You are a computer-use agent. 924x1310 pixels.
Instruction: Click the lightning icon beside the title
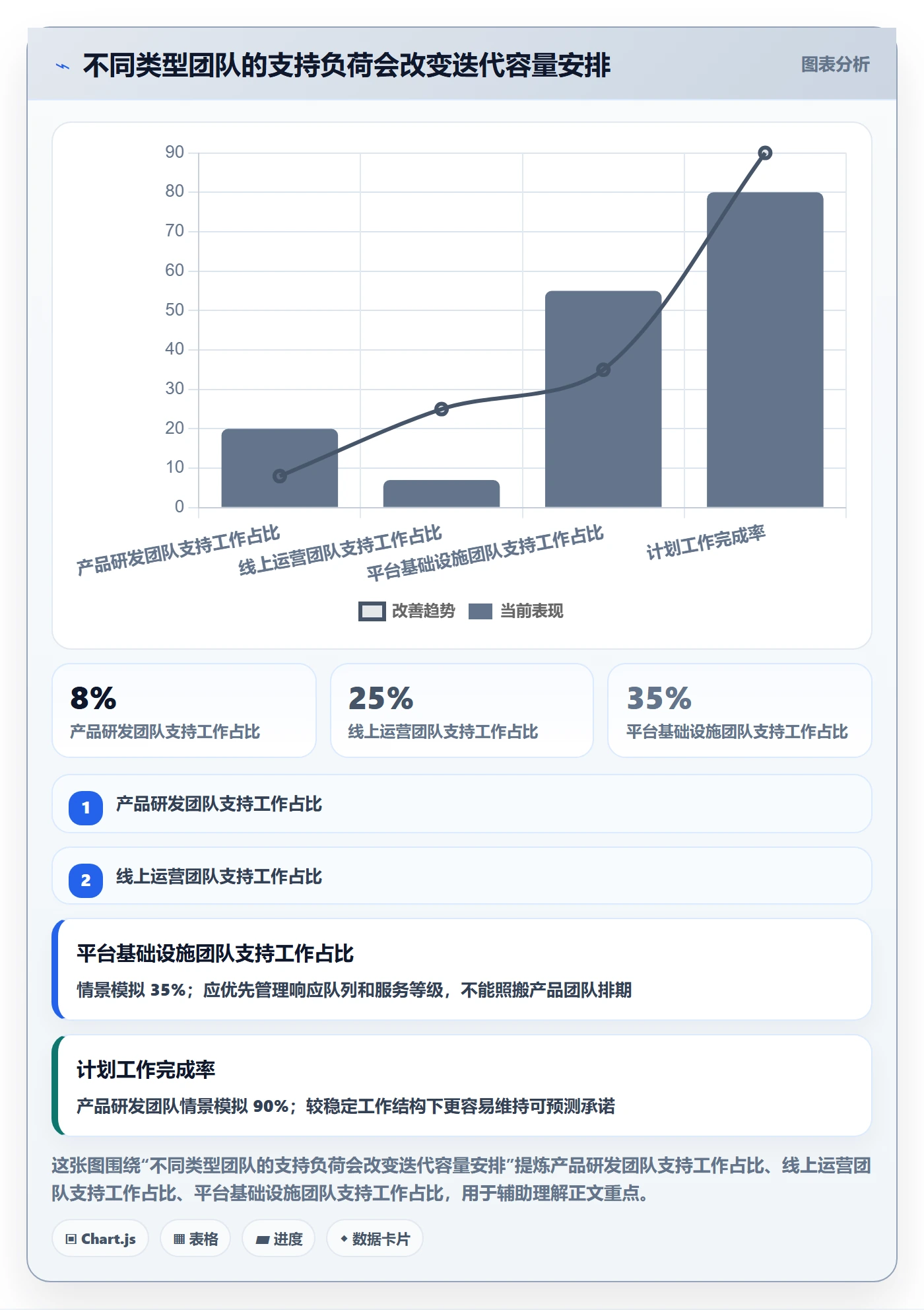coord(63,66)
